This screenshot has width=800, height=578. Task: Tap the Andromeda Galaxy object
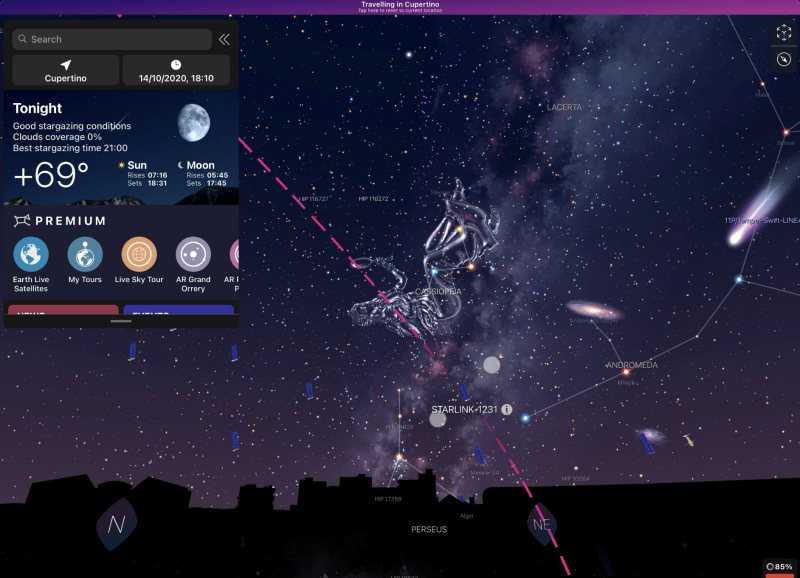594,310
